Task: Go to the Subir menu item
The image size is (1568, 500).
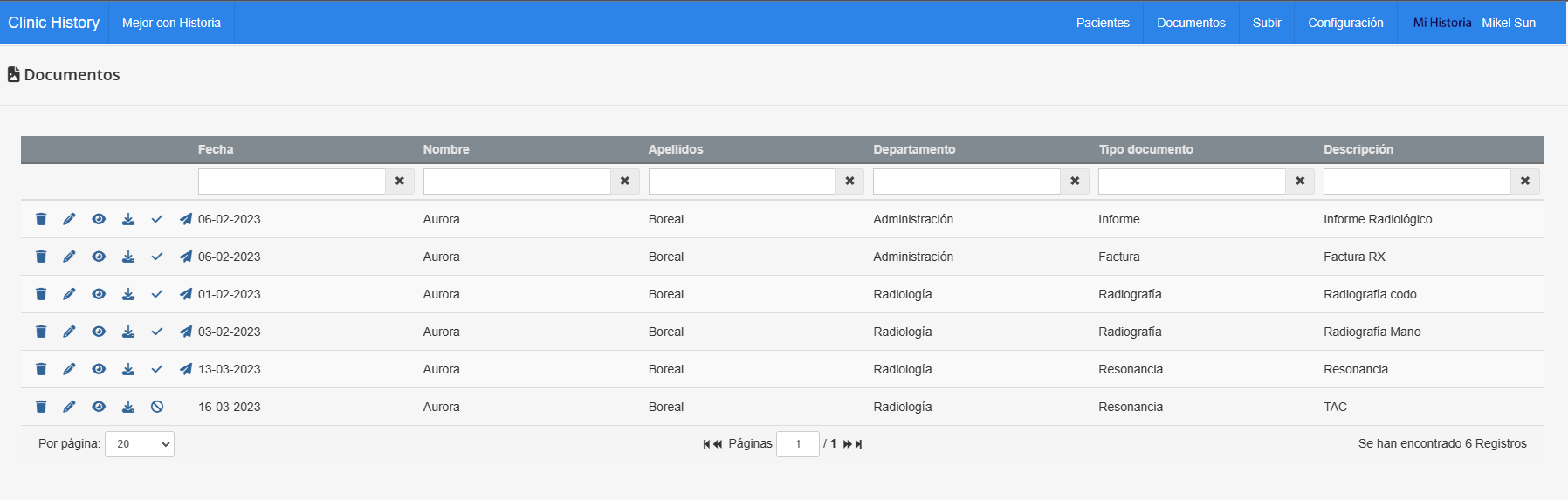Action: coord(1267,23)
